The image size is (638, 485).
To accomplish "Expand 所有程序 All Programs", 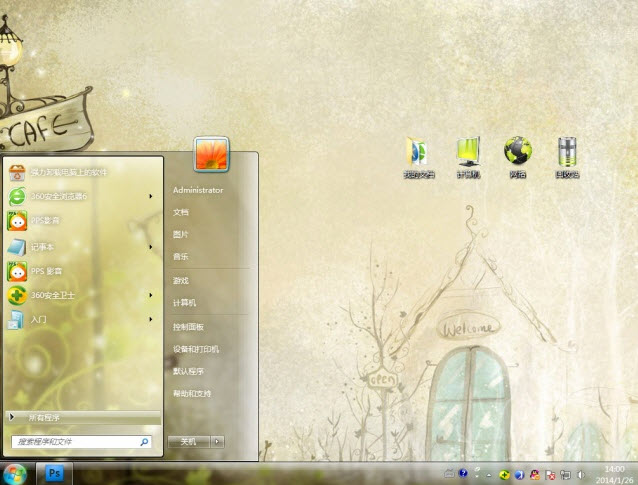I will click(x=83, y=417).
